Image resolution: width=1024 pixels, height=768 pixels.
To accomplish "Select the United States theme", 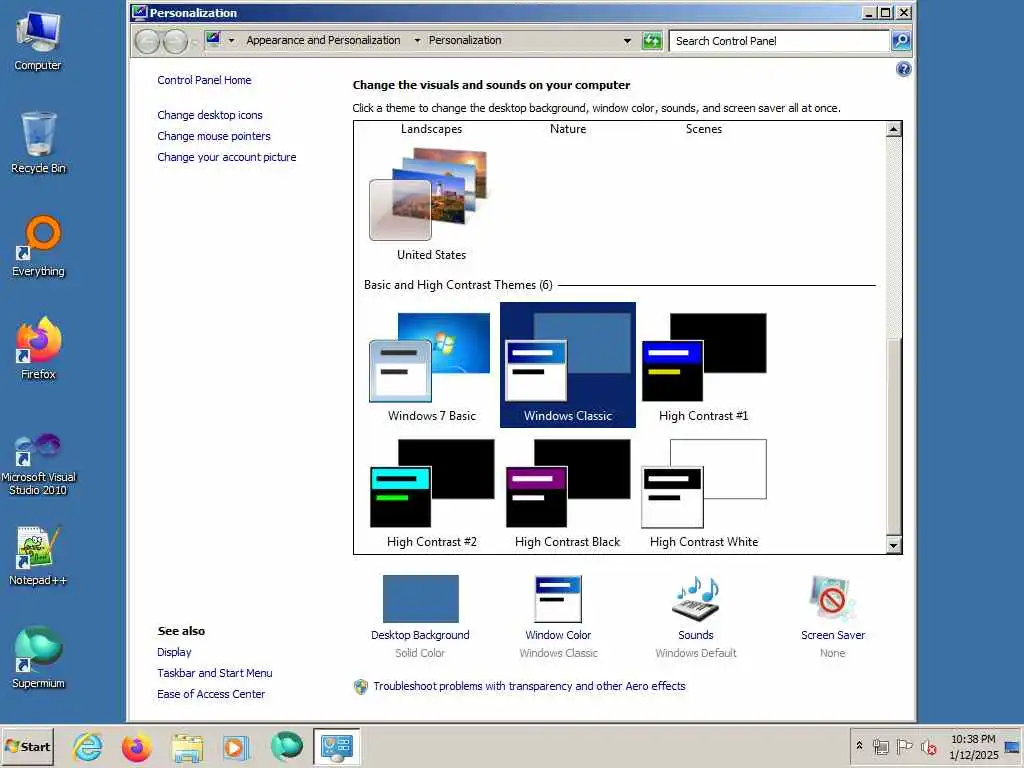I will point(432,204).
